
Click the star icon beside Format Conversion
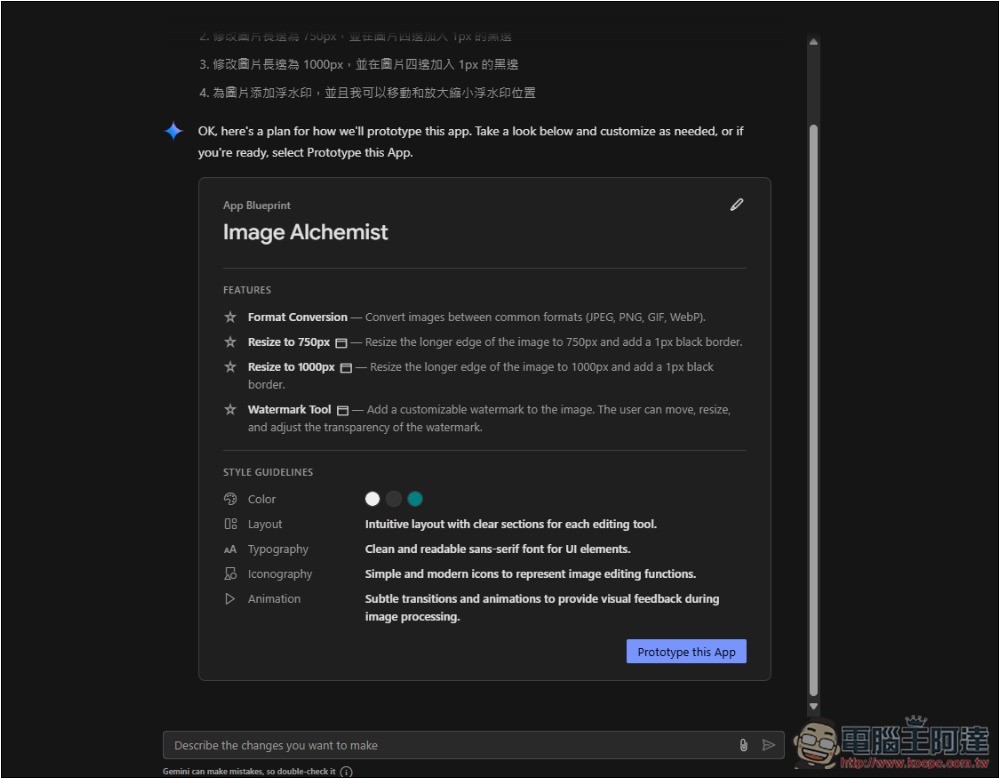[x=230, y=317]
